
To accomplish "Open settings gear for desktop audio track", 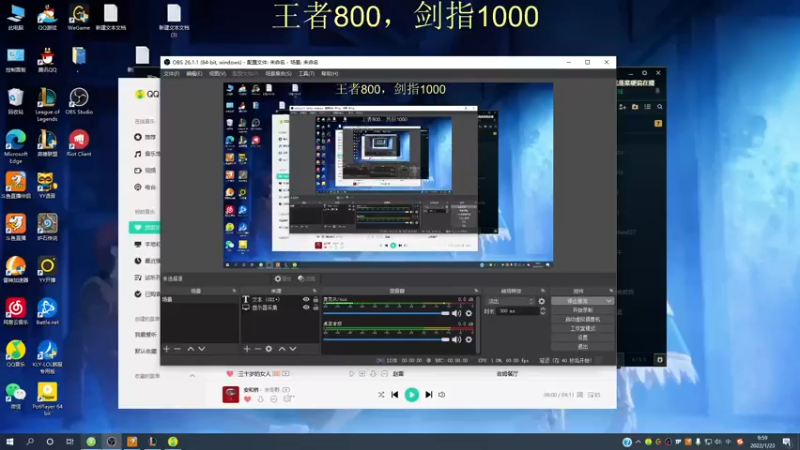I will point(469,339).
